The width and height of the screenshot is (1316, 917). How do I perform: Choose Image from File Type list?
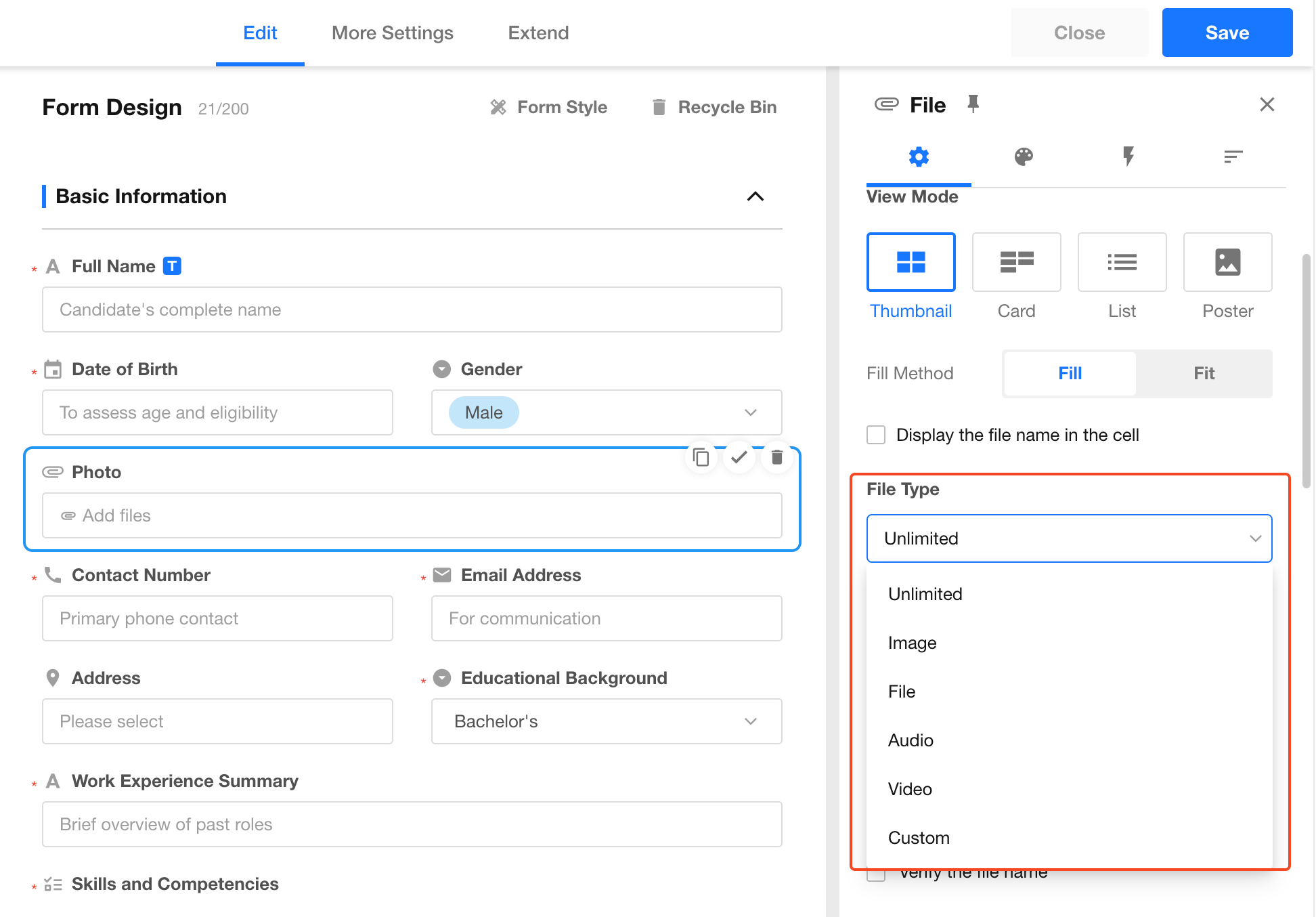tap(912, 643)
